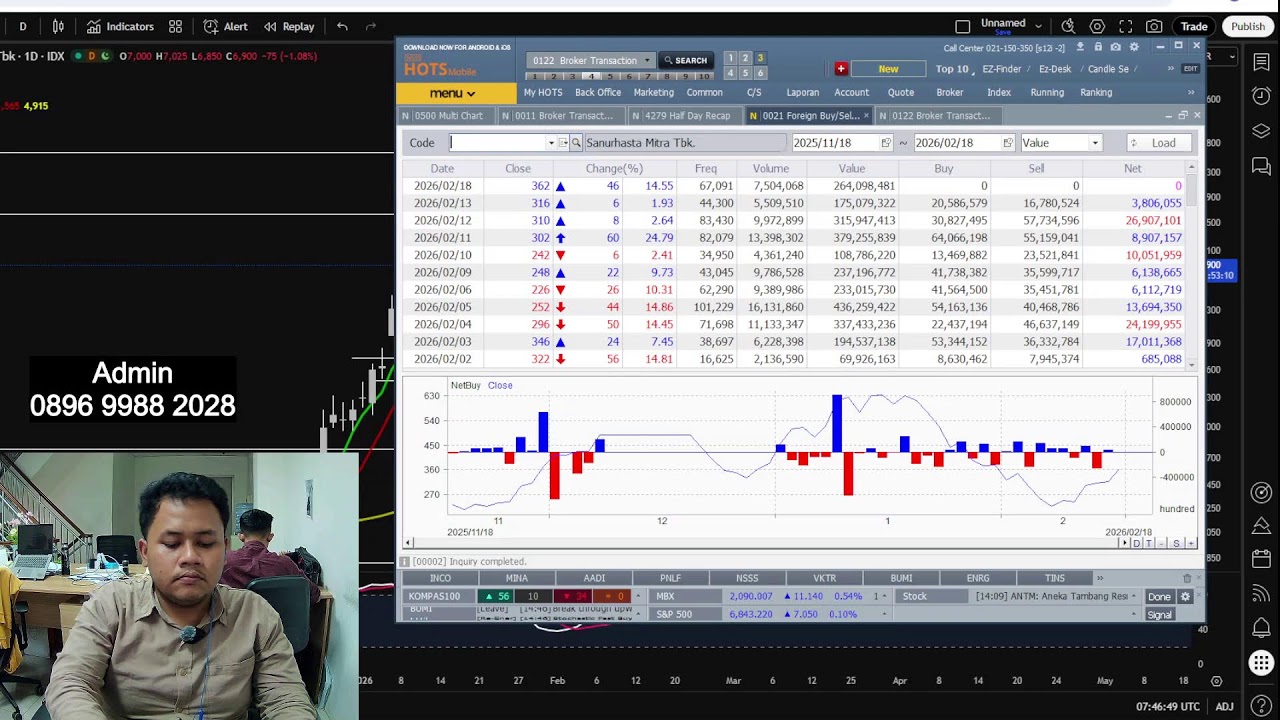Viewport: 1280px width, 720px height.
Task: Click red plus icon beside New
Action: pyautogui.click(x=841, y=69)
